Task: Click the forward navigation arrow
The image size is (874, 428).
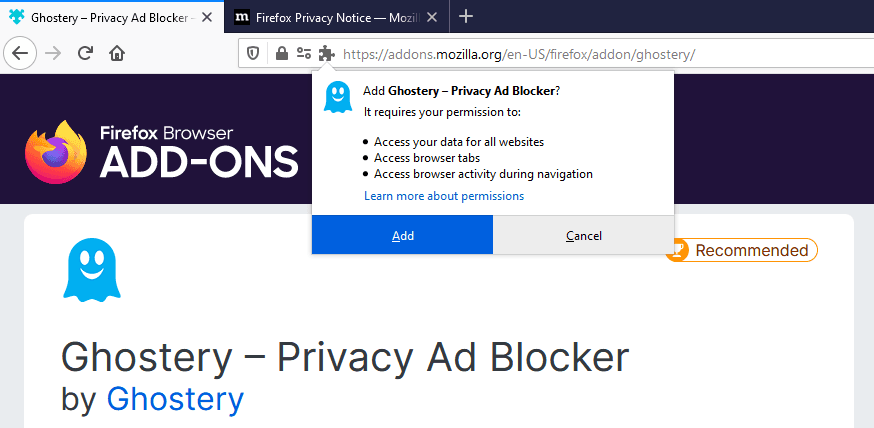Action: pyautogui.click(x=53, y=53)
